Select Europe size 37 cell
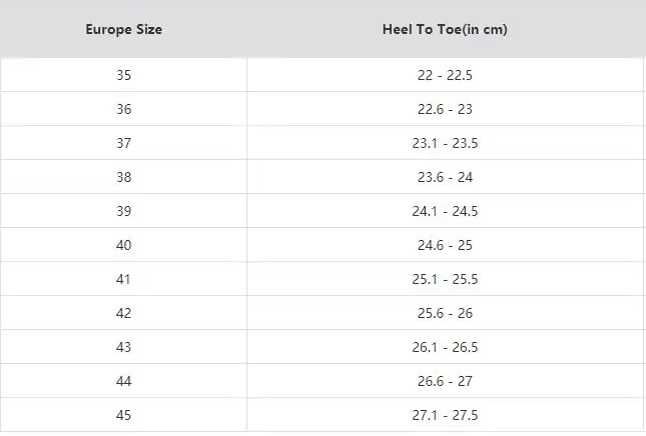The image size is (646, 436). coord(123,143)
